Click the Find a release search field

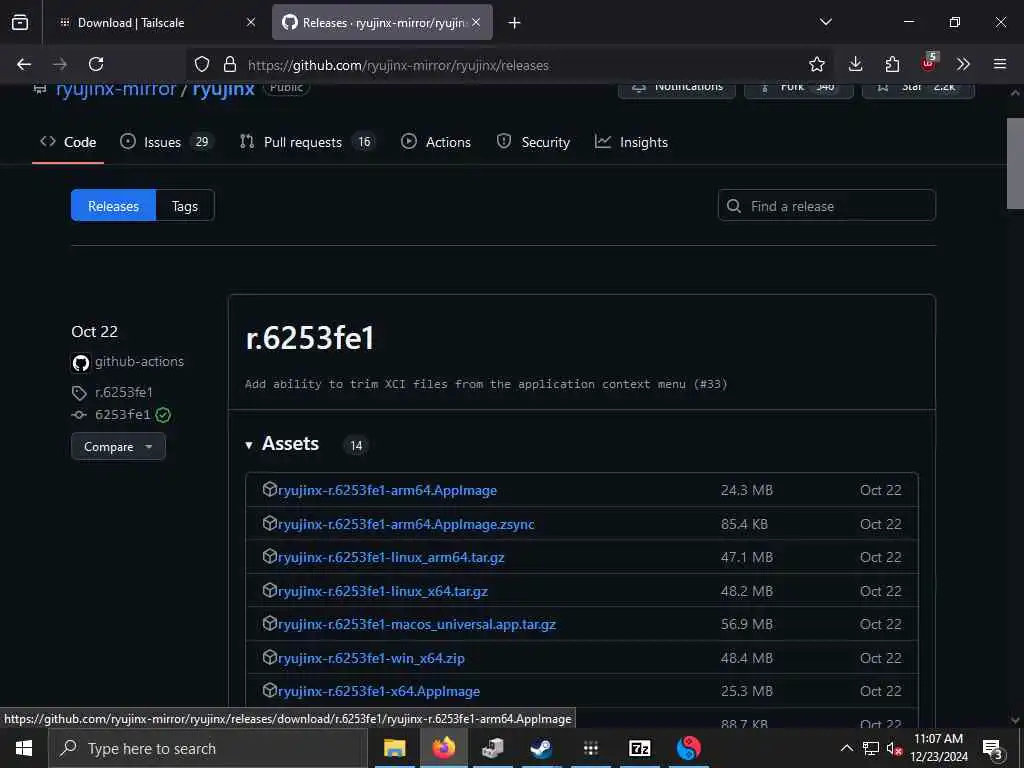[x=827, y=206]
